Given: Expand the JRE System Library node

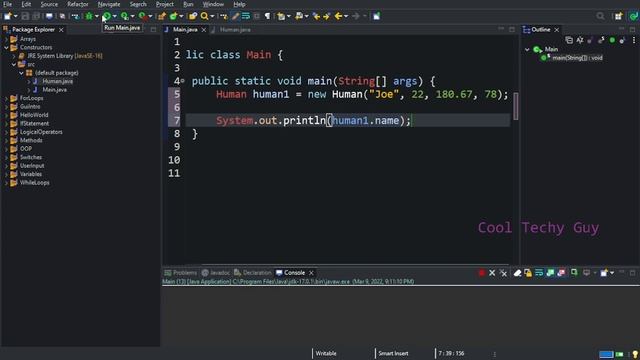Looking at the screenshot, I should tap(14, 56).
